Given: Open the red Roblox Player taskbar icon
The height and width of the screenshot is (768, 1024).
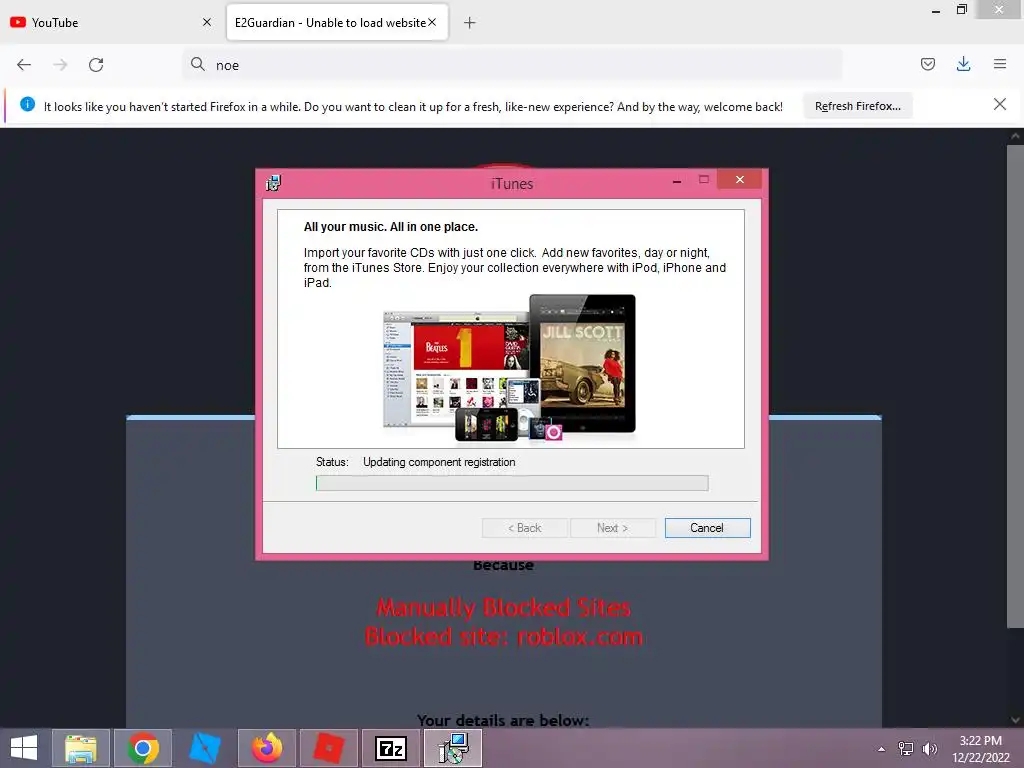Looking at the screenshot, I should click(x=329, y=748).
